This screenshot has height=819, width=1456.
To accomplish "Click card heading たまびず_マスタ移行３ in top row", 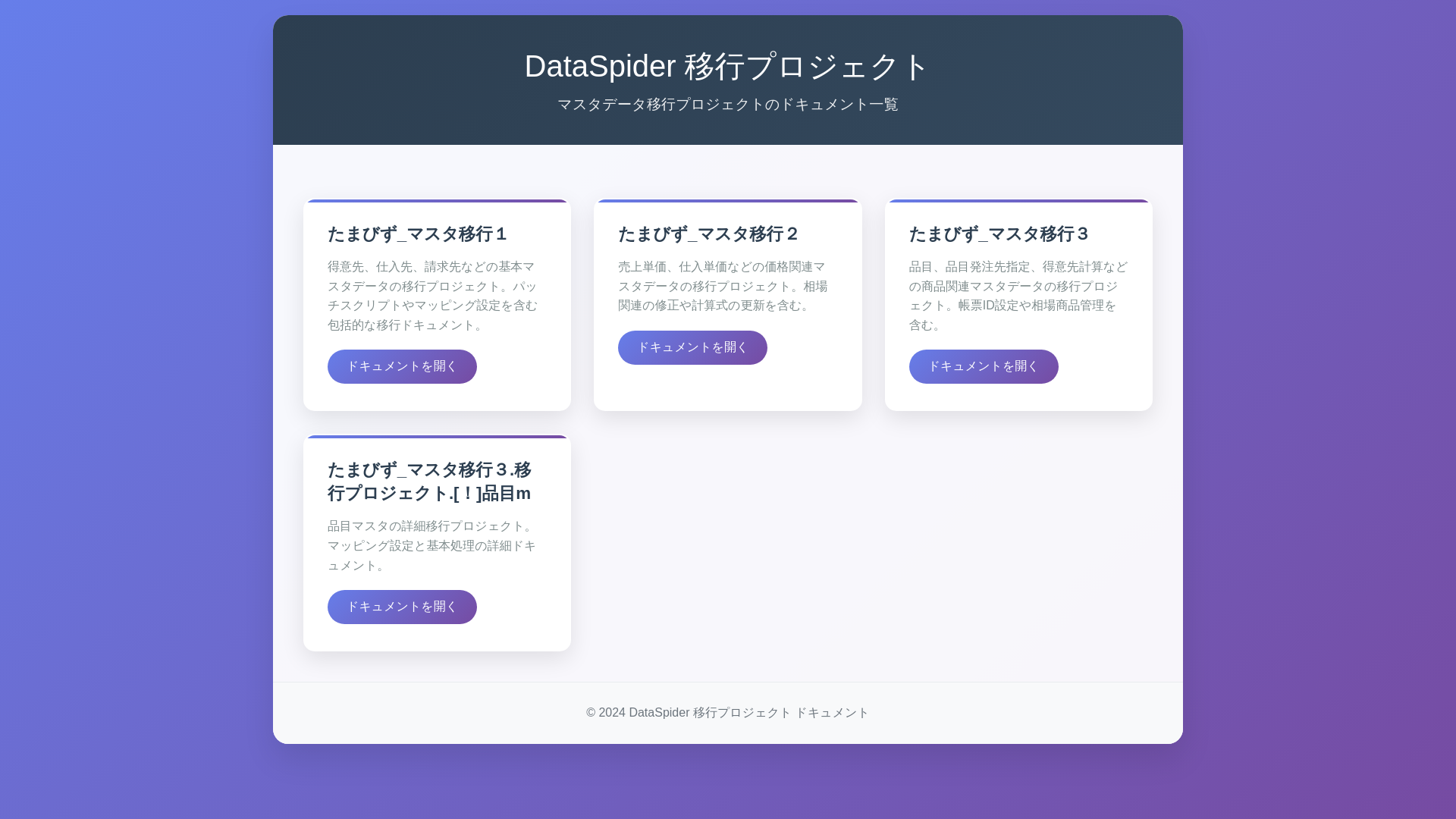I will click(999, 234).
